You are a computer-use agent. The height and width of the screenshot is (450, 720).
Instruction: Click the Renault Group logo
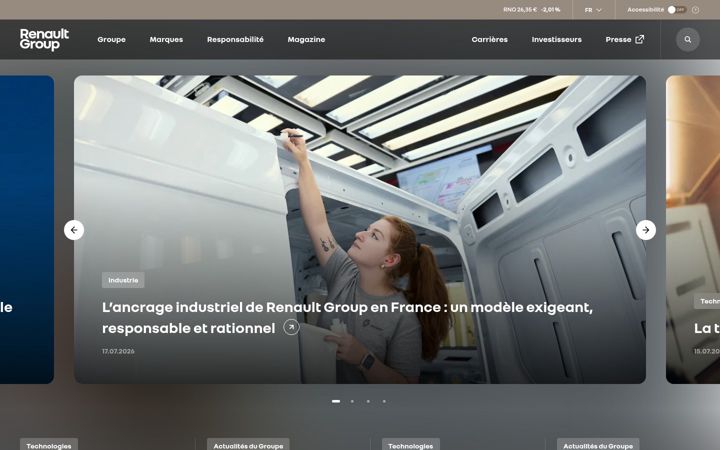44,39
